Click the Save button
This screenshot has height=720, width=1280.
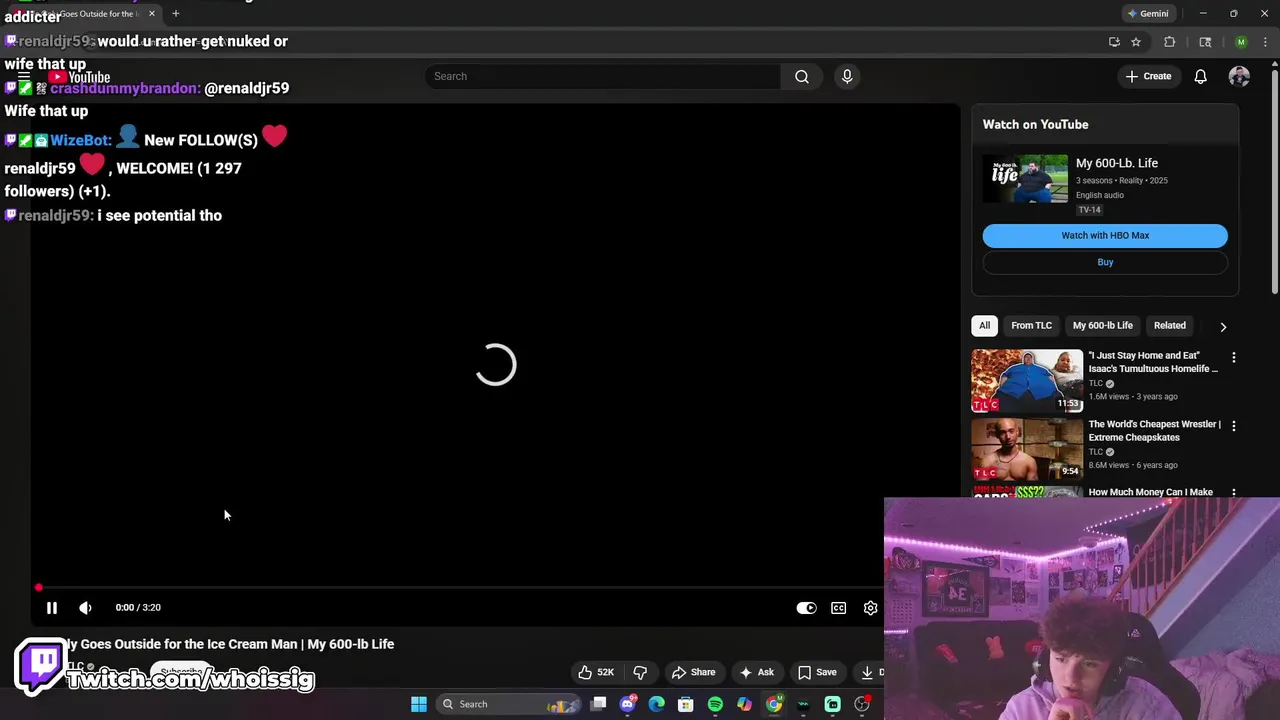[817, 672]
